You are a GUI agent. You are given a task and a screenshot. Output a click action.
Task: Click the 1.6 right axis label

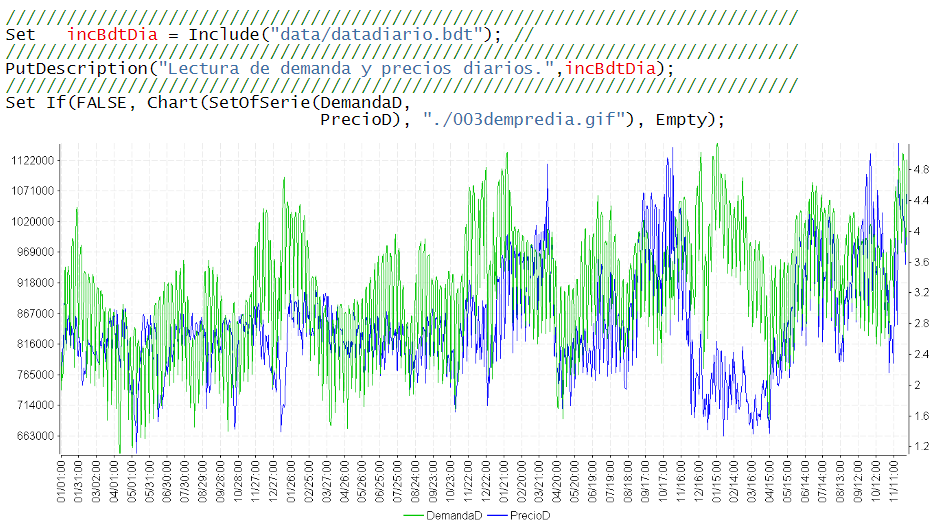pyautogui.click(x=921, y=415)
